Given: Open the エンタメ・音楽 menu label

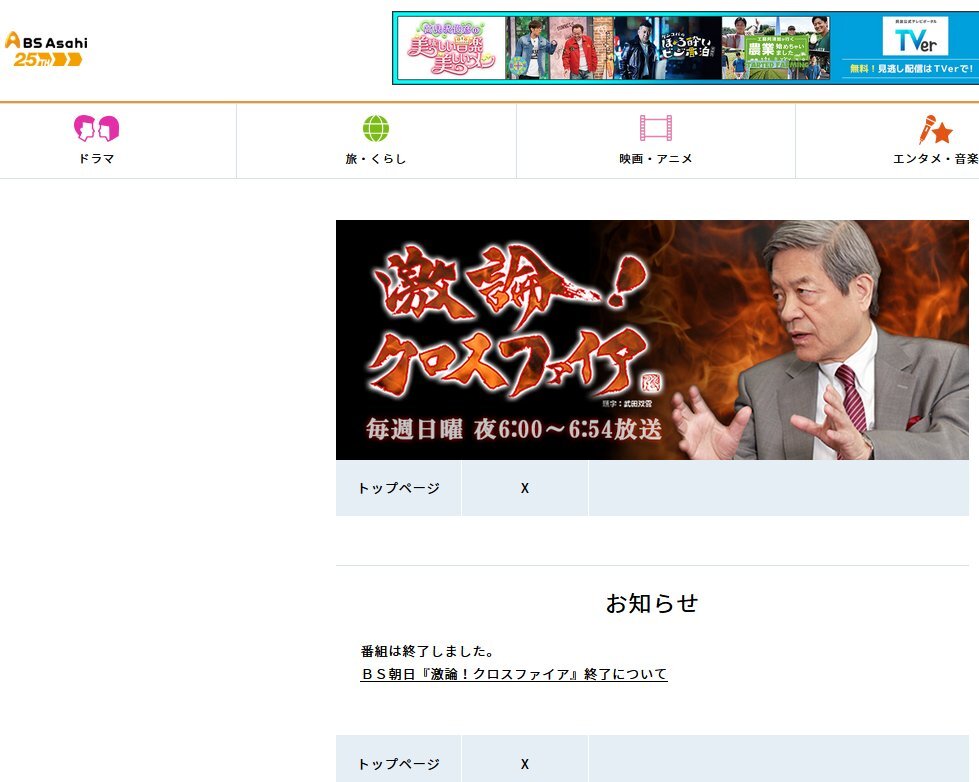Looking at the screenshot, I should (935, 159).
